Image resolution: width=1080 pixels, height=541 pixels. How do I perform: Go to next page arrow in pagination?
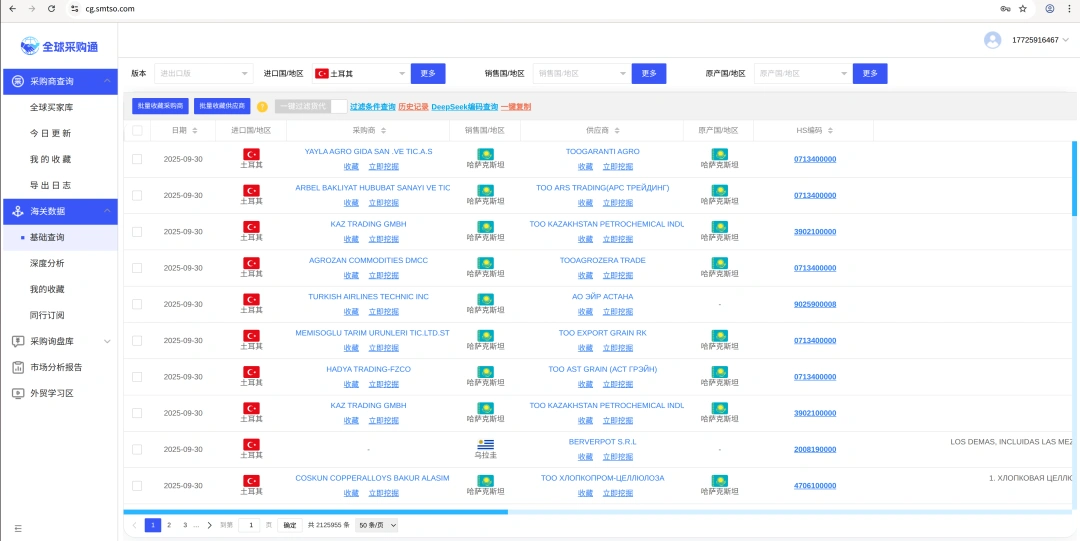coord(209,525)
